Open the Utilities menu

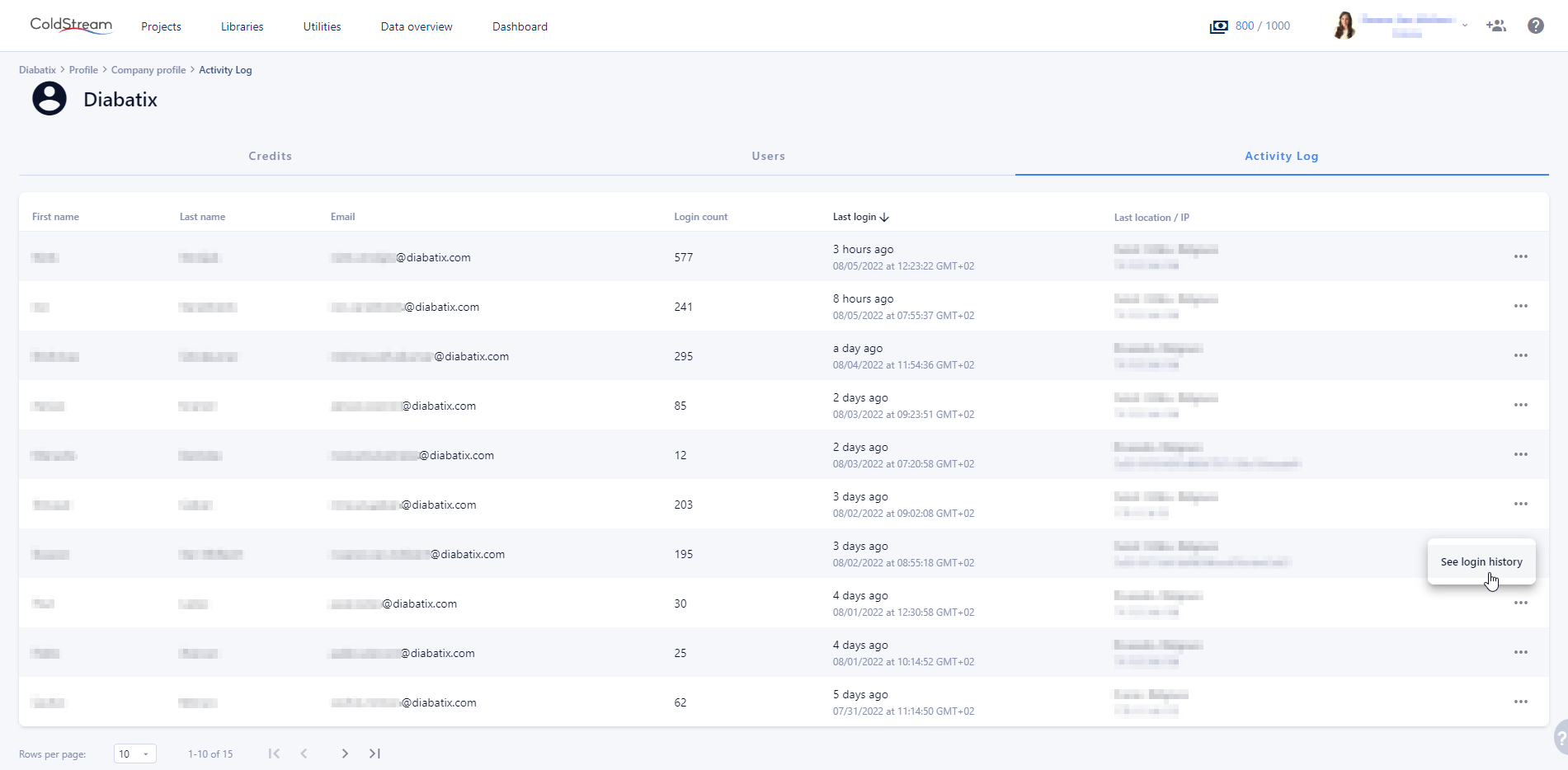tap(322, 26)
